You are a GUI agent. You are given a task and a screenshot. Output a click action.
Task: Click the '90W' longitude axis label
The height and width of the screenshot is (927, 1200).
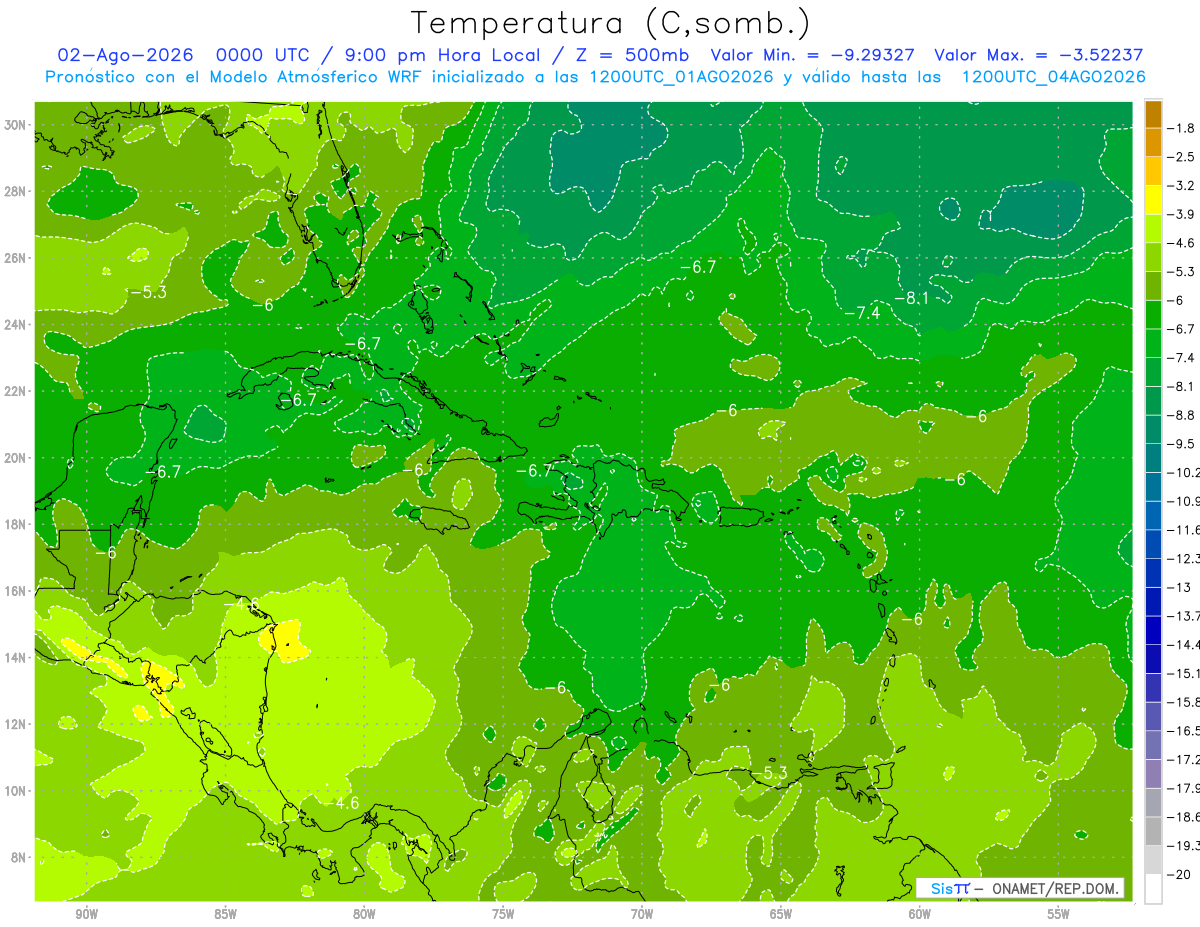tap(86, 913)
